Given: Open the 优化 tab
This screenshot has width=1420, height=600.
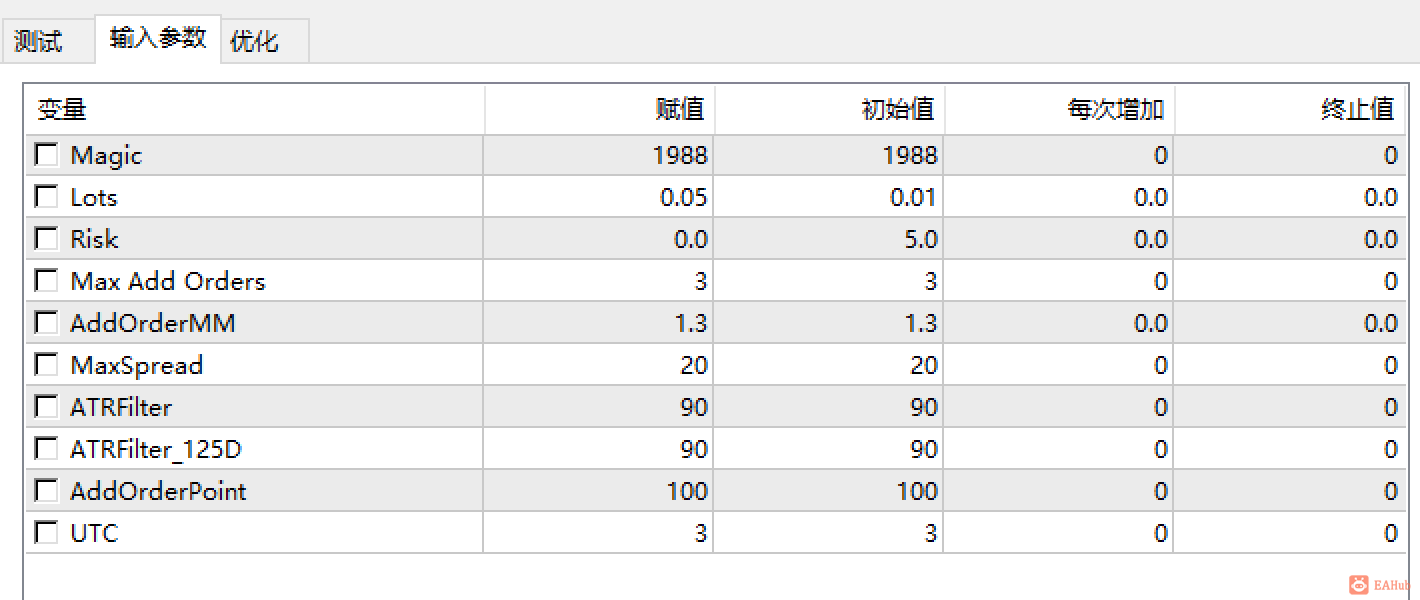Looking at the screenshot, I should click(x=256, y=42).
